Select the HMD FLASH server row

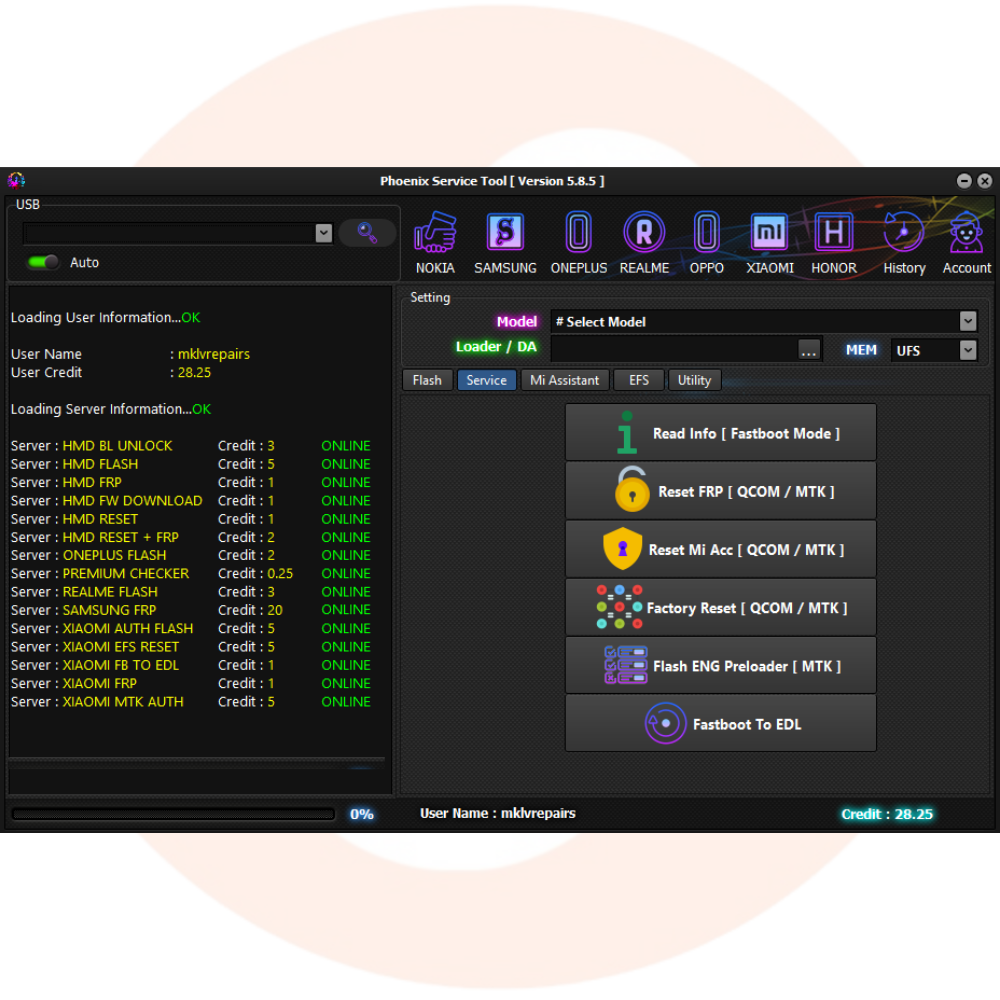pos(191,464)
